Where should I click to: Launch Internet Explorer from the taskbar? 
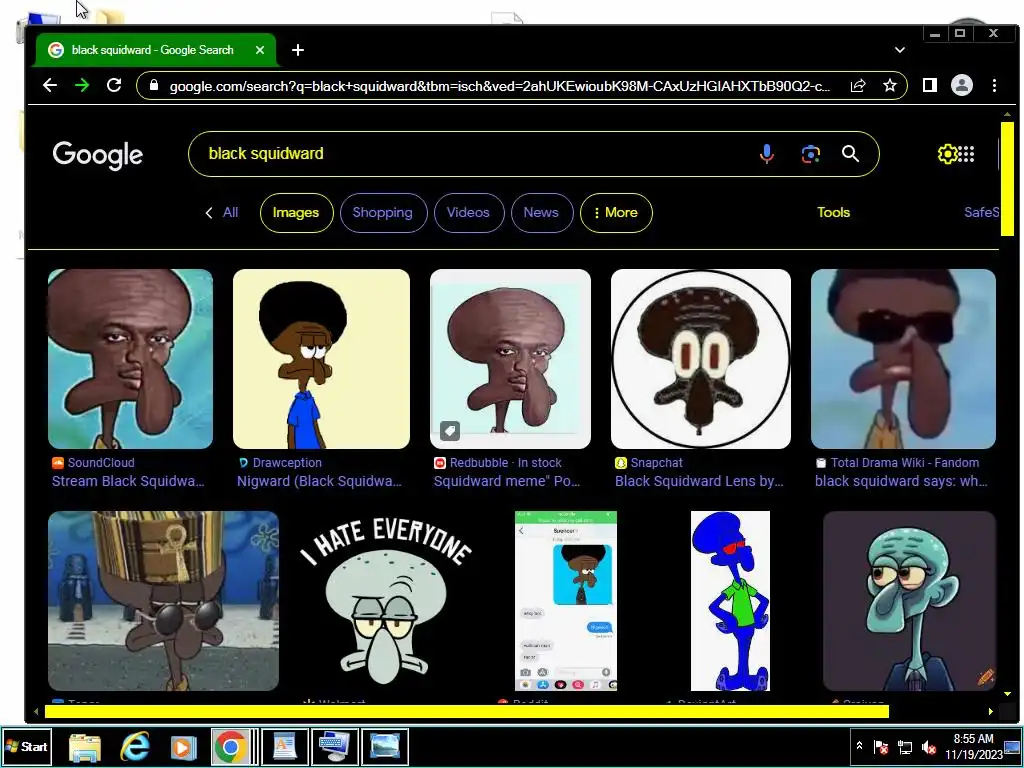click(x=135, y=746)
